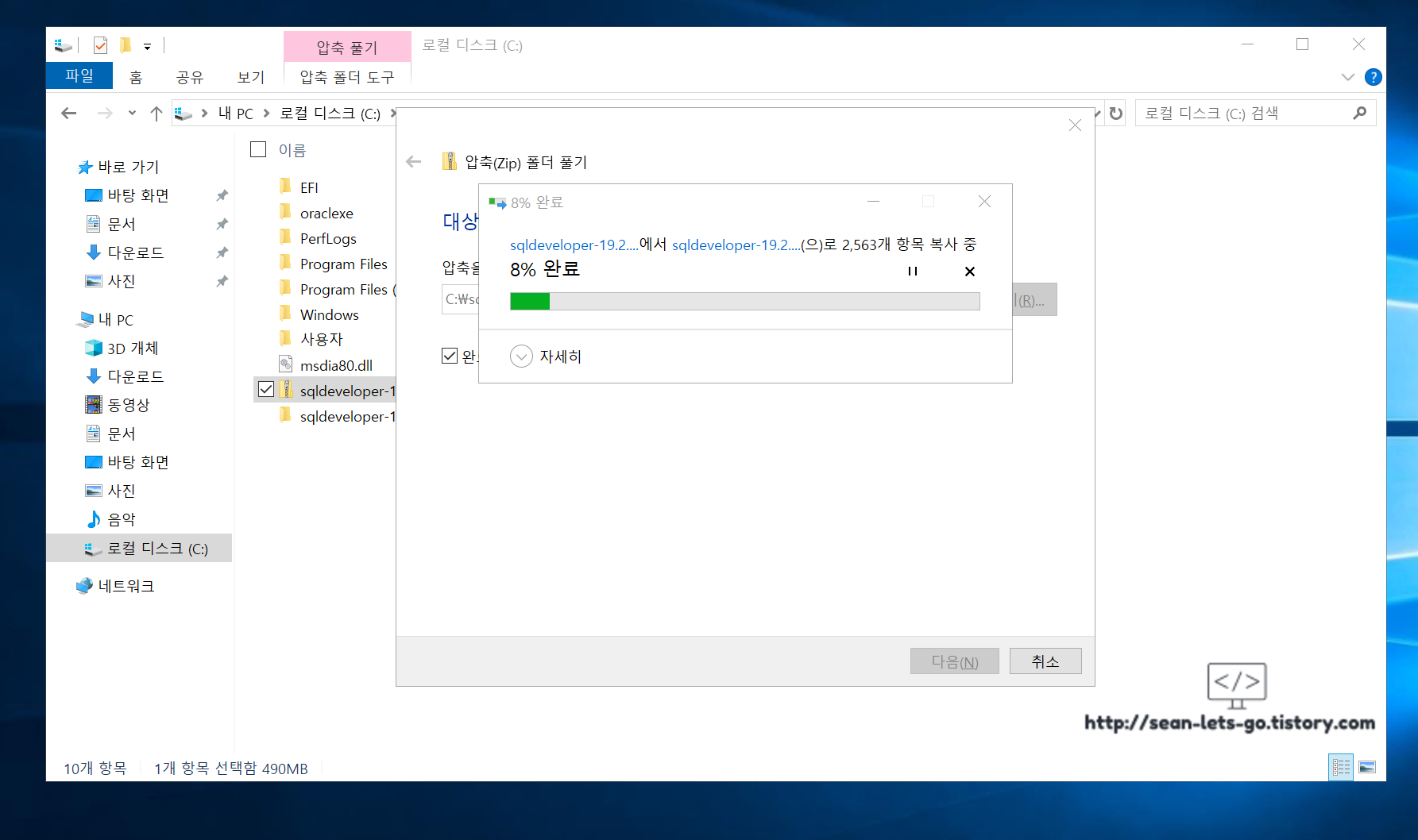Open pinned 다운로드 under 바로 가기
The width and height of the screenshot is (1418, 840).
pyautogui.click(x=135, y=252)
